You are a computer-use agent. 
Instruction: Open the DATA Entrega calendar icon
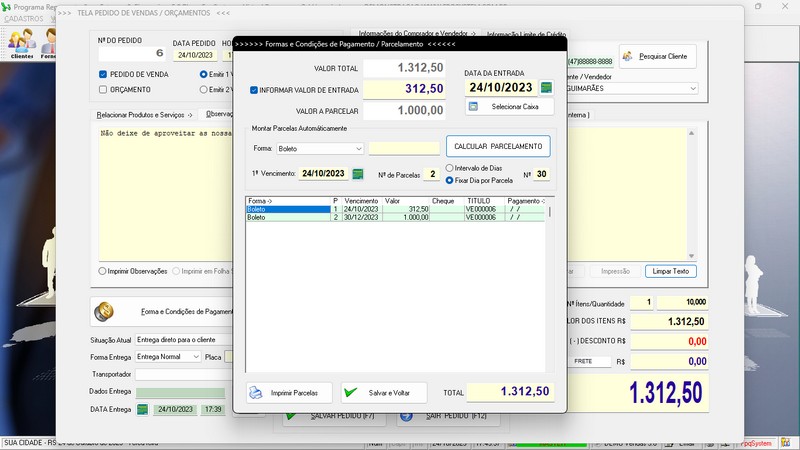[x=143, y=409]
